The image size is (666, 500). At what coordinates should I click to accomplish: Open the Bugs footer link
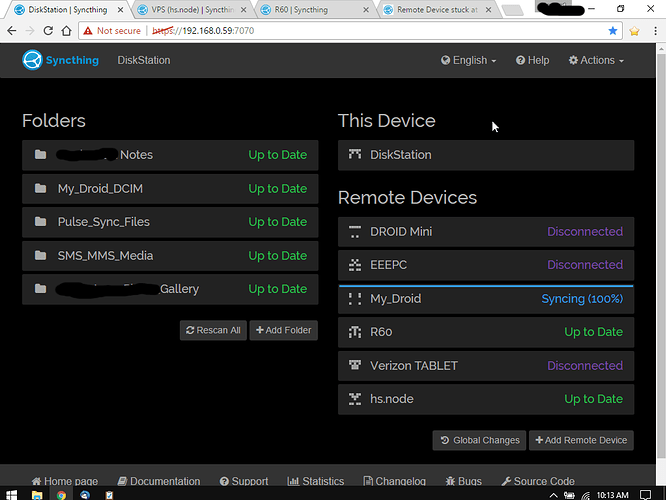[x=463, y=481]
